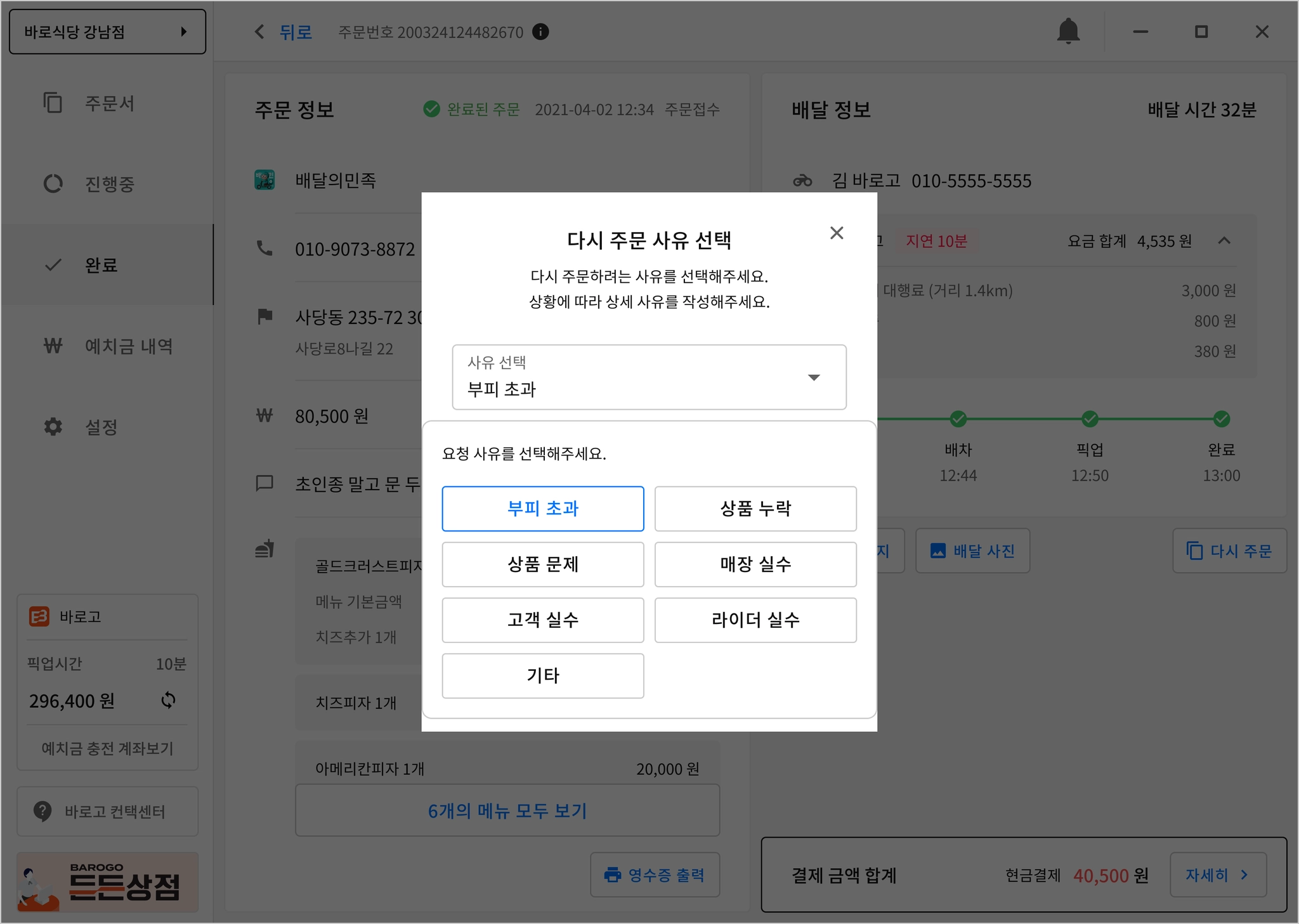1299x924 pixels.
Task: Click the 픽업 step marker on delivery progress
Action: (x=1090, y=419)
